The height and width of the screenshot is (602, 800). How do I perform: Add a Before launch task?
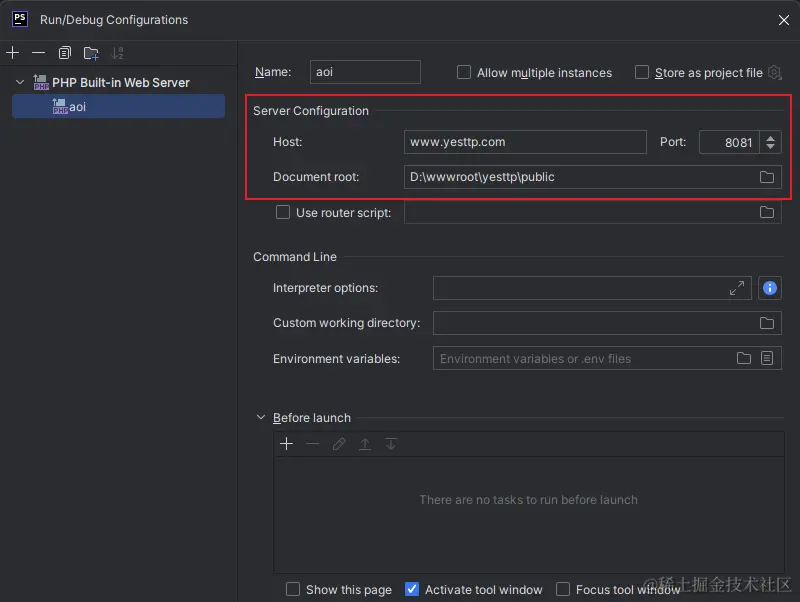[x=287, y=444]
